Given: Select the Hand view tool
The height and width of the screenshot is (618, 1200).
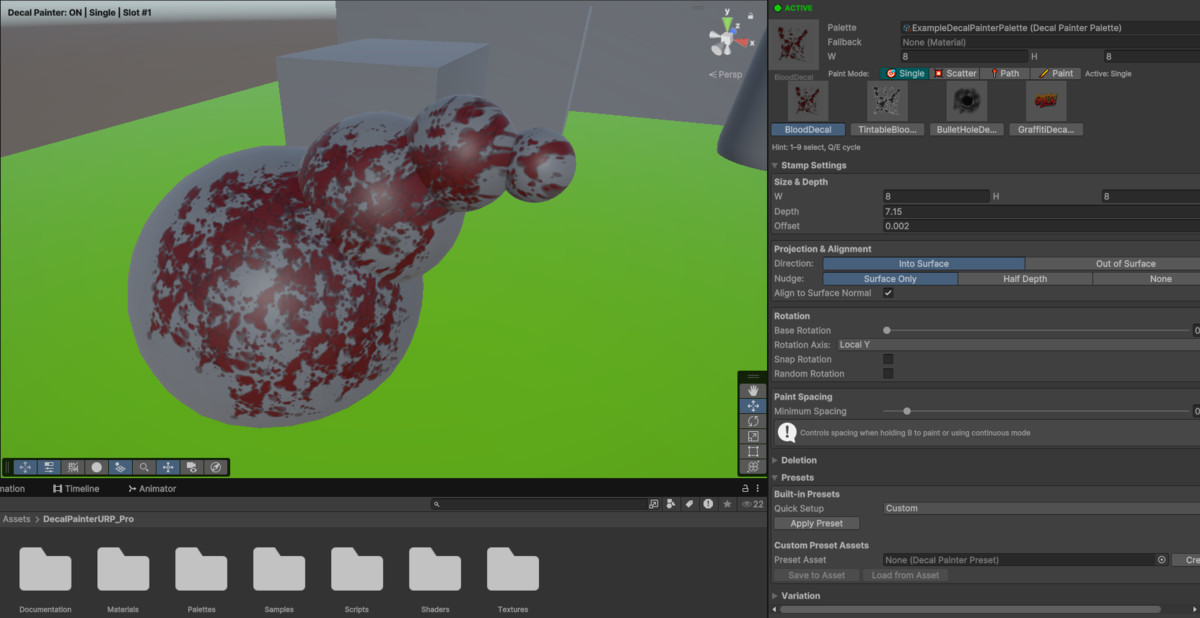Looking at the screenshot, I should pyautogui.click(x=753, y=391).
